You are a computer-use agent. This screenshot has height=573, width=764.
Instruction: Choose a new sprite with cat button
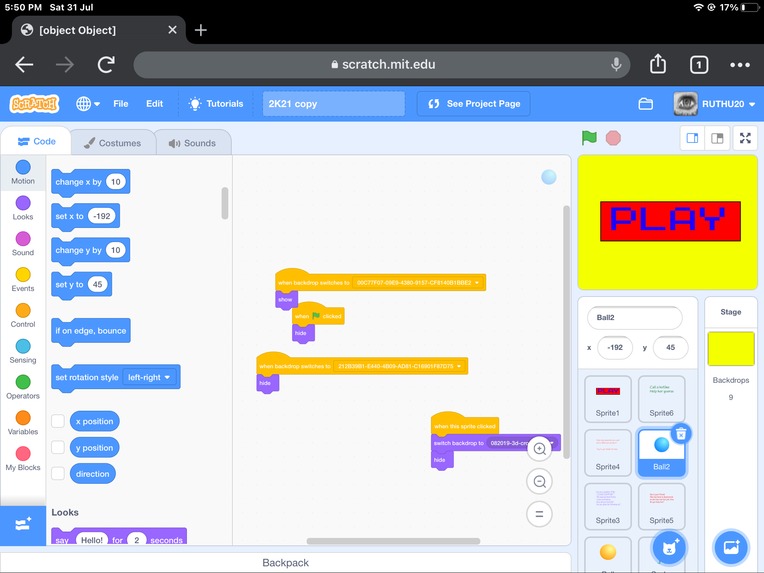coord(669,547)
